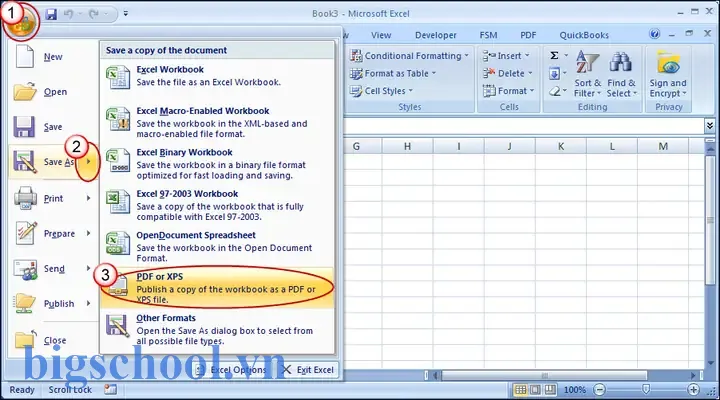
Task: Click the zoom slider handle
Action: click(x=646, y=390)
